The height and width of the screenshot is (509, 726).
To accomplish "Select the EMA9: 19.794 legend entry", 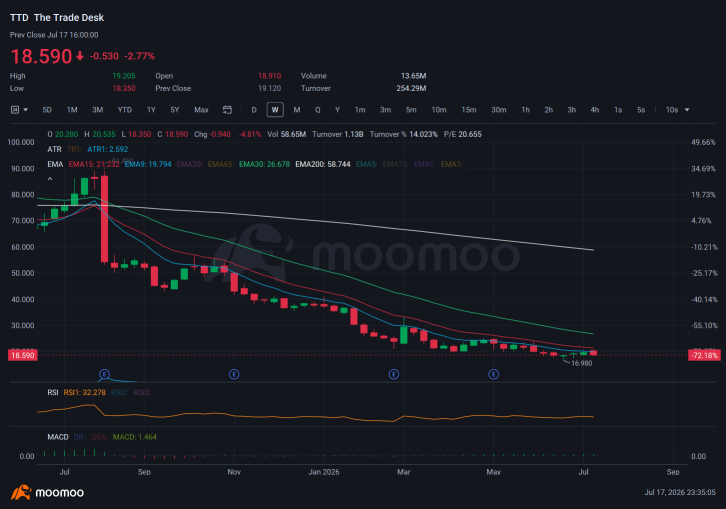I will click(148, 164).
